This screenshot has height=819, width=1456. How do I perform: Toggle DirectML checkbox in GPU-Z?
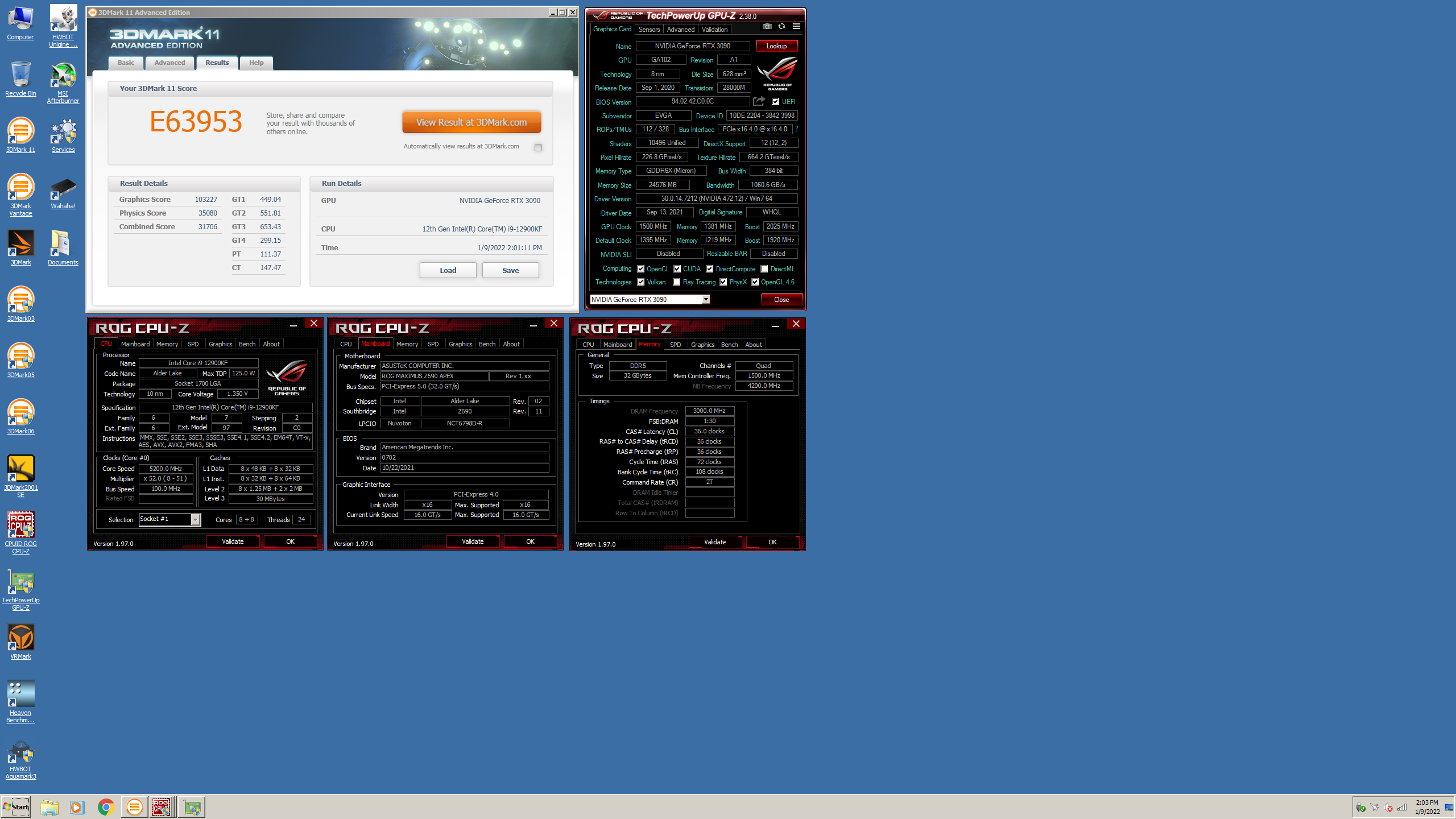click(x=764, y=269)
